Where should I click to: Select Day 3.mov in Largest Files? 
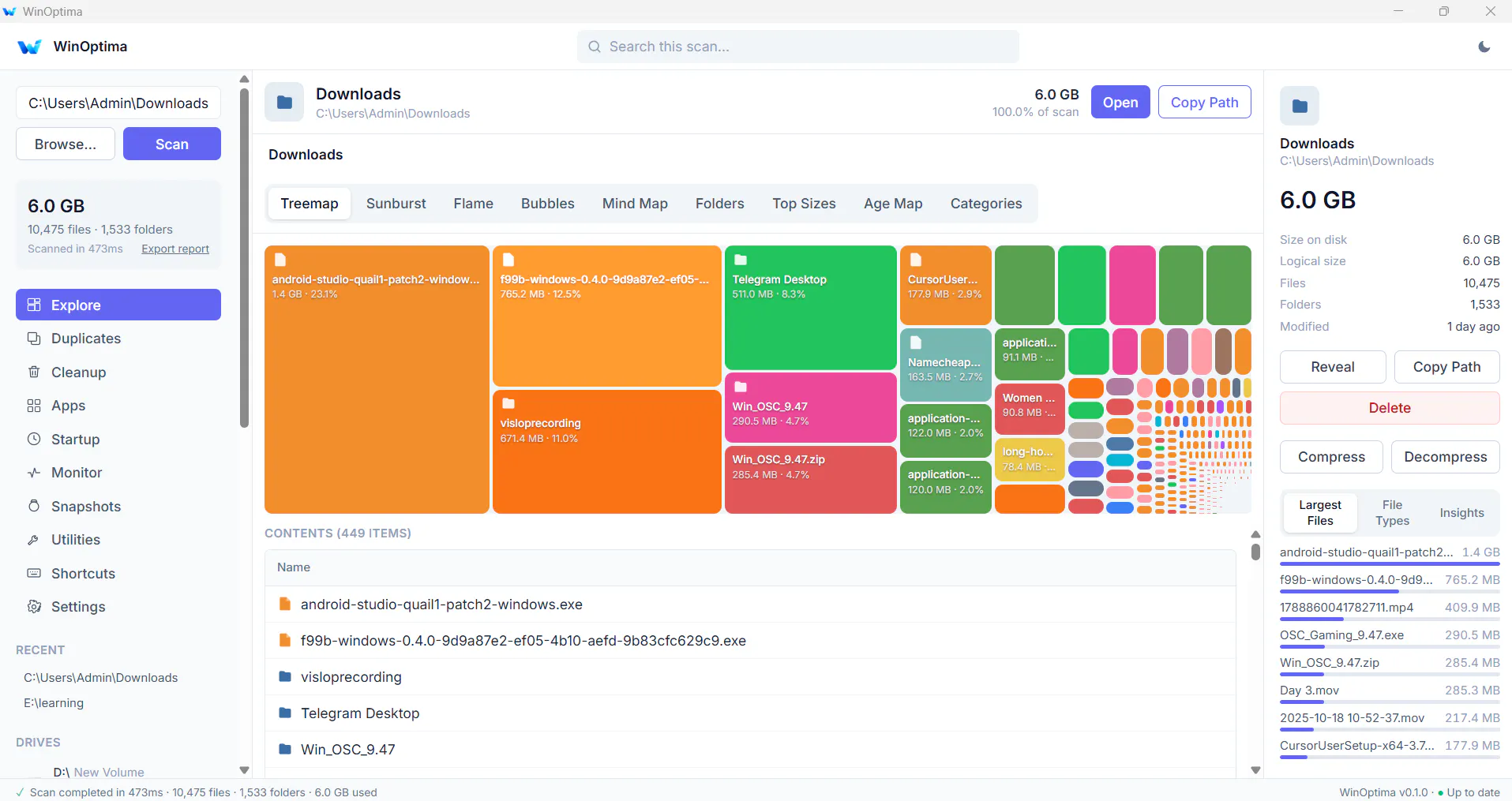point(1390,693)
